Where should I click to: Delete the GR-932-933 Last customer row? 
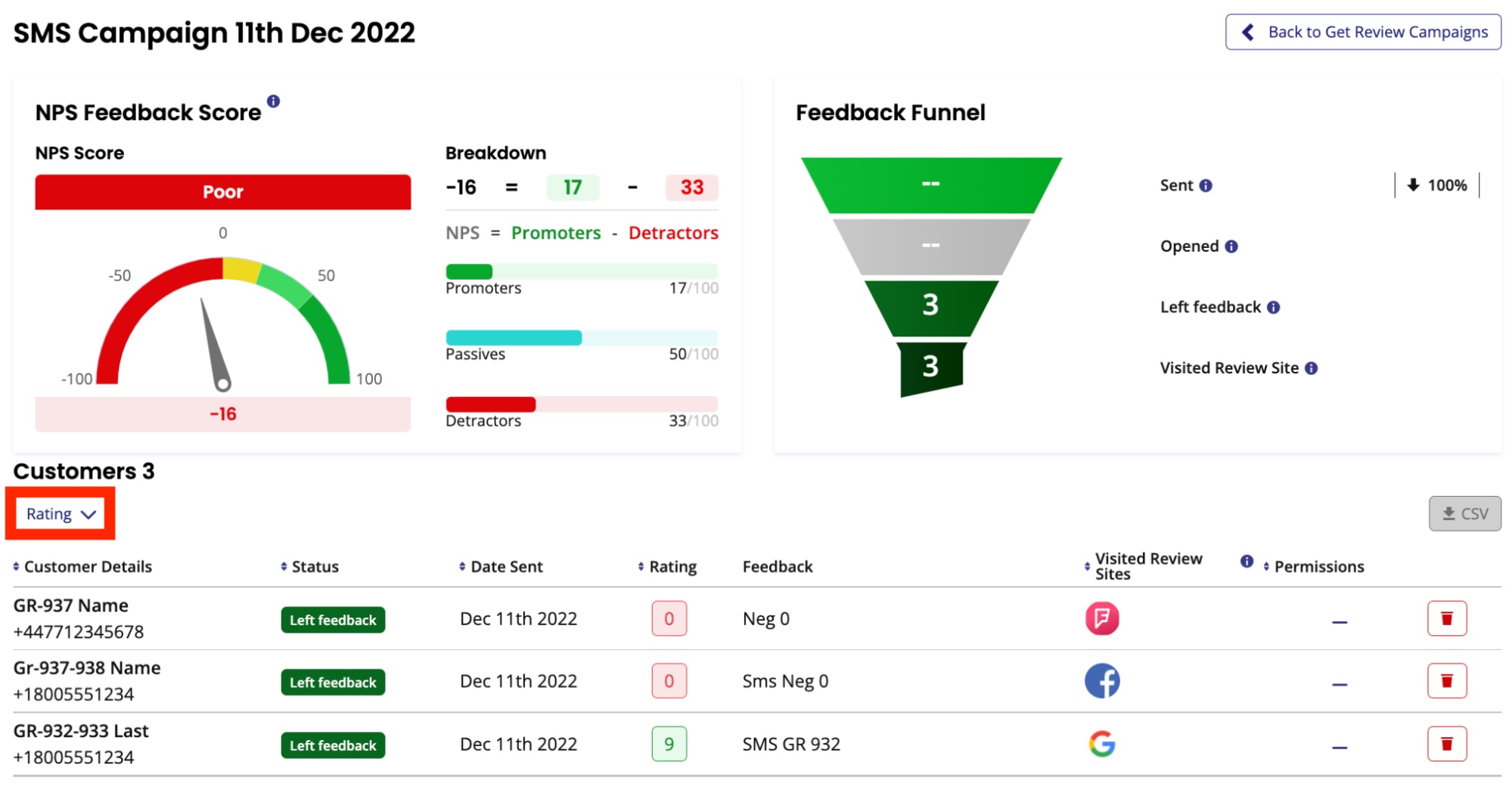[1446, 744]
